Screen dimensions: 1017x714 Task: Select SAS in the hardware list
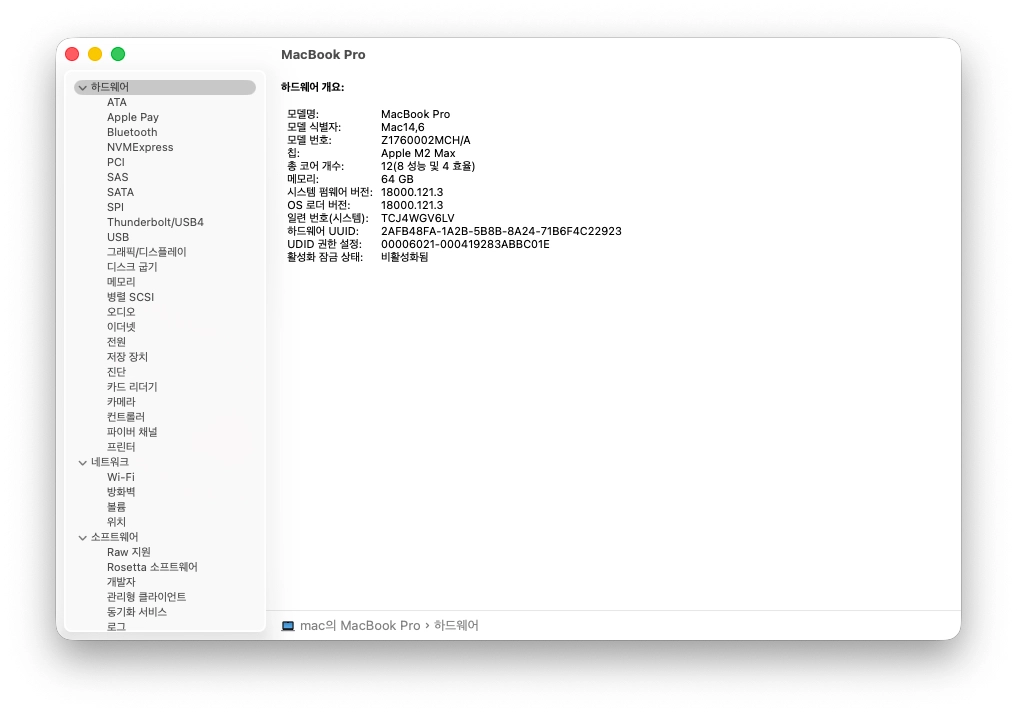[117, 177]
